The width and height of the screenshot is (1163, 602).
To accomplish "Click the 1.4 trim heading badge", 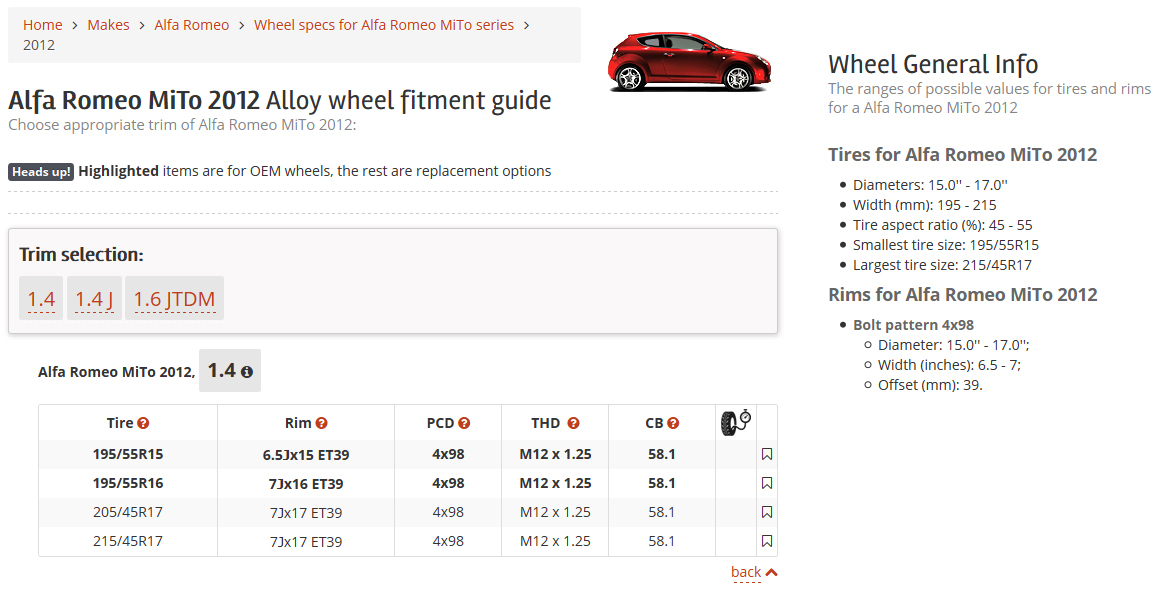I will [230, 371].
